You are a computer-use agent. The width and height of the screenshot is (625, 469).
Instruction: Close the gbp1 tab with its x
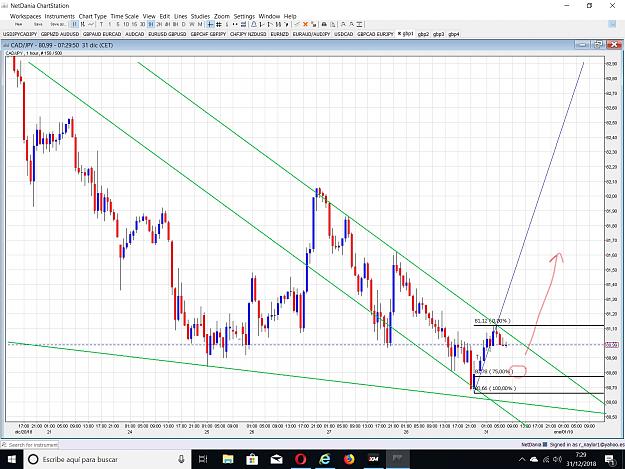[399, 34]
